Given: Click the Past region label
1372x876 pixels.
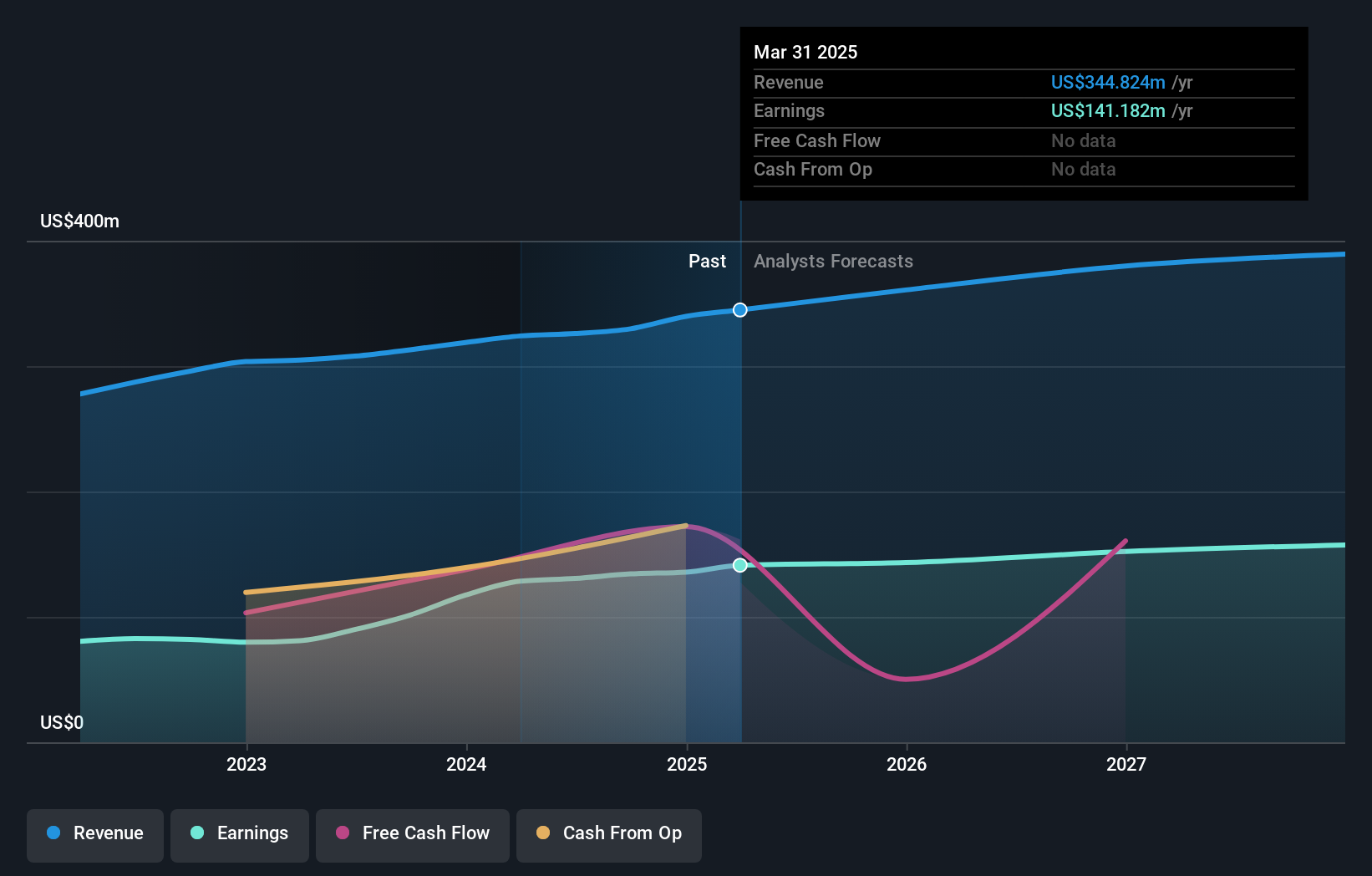Looking at the screenshot, I should [x=707, y=262].
